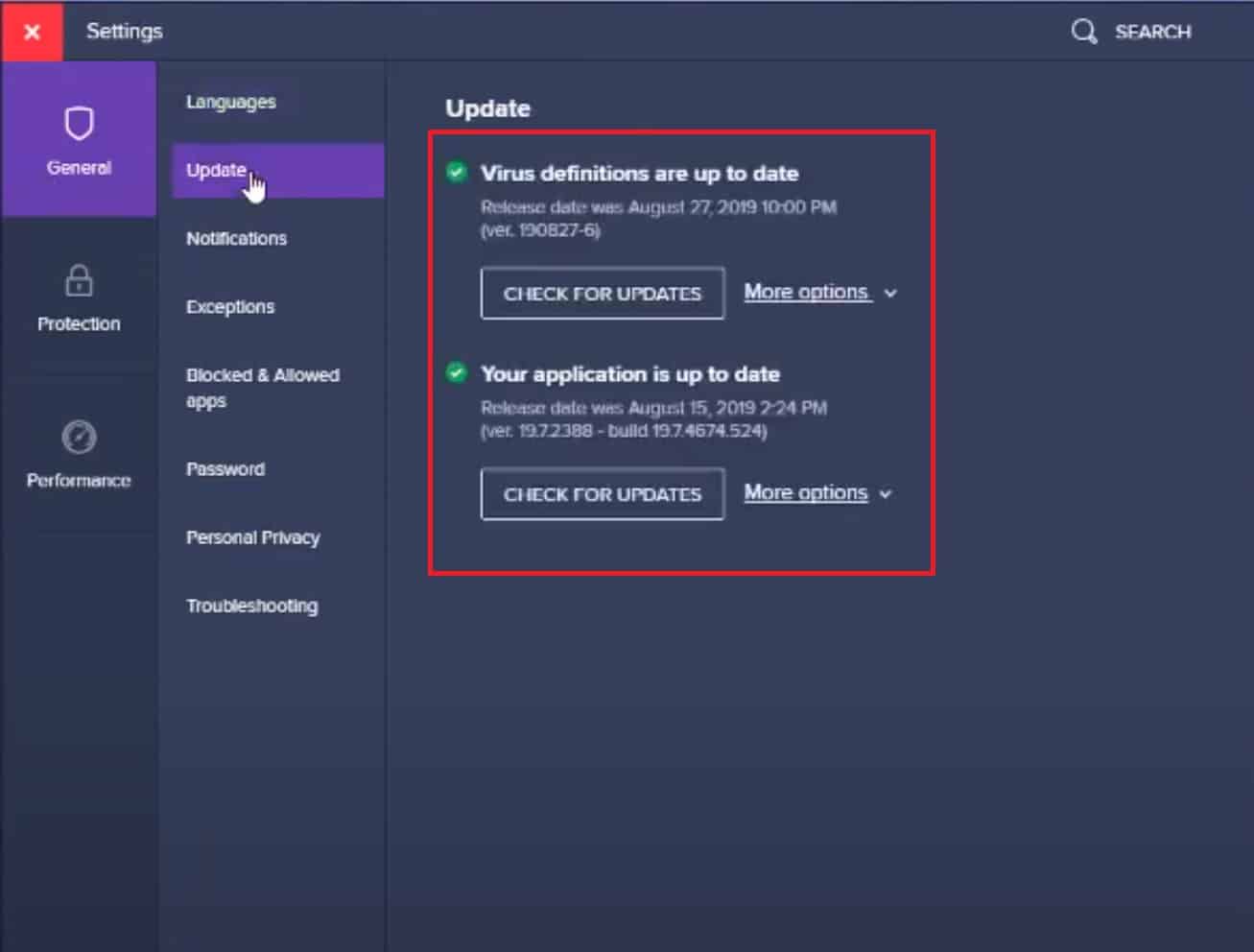Open the Troubleshooting settings page
This screenshot has height=952, width=1254.
tap(252, 606)
